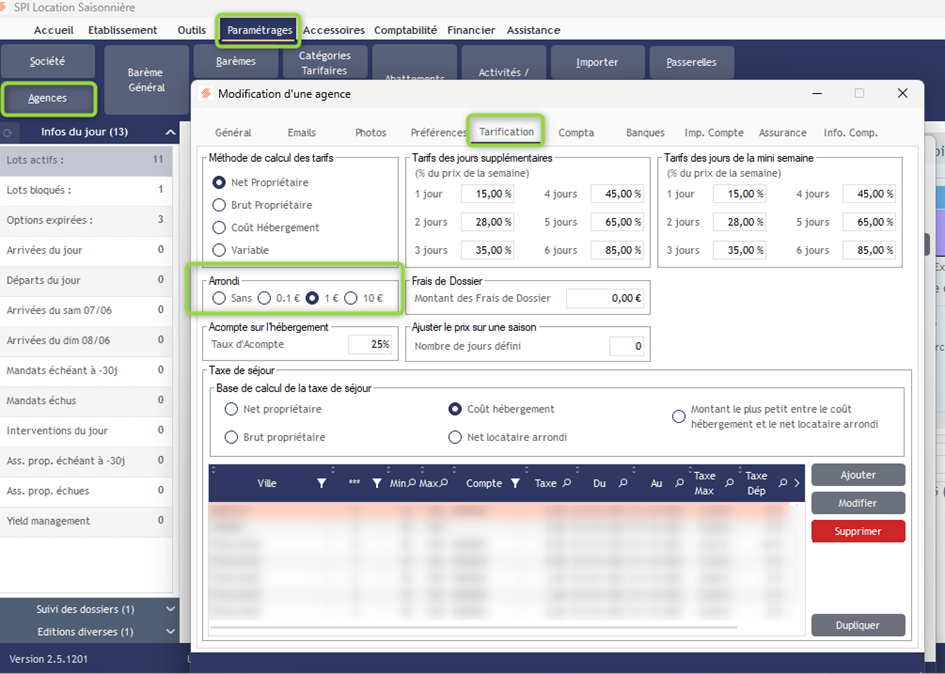Image resolution: width=945 pixels, height=674 pixels.
Task: Open the Comptabilité menu
Action: 406,30
